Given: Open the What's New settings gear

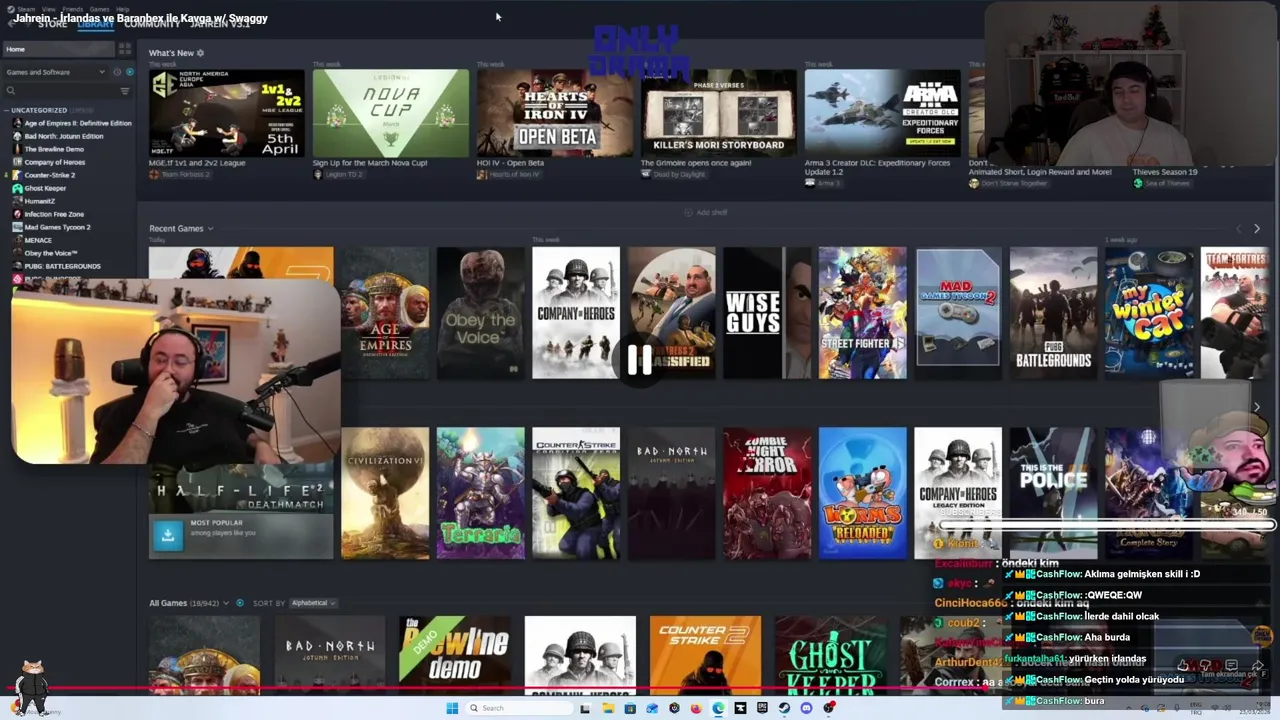Looking at the screenshot, I should point(200,53).
